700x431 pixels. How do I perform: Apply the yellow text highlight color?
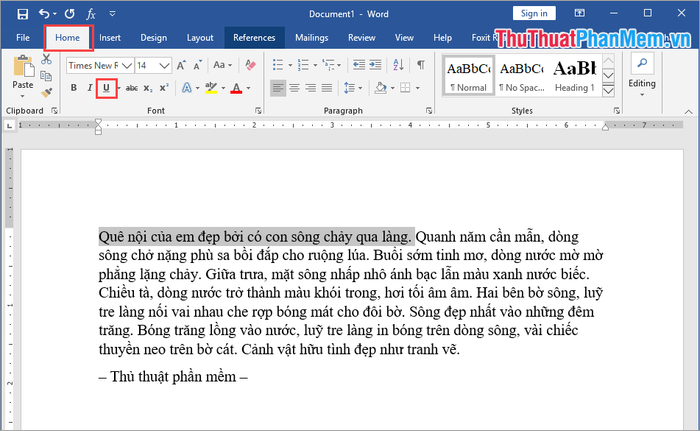[x=211, y=88]
